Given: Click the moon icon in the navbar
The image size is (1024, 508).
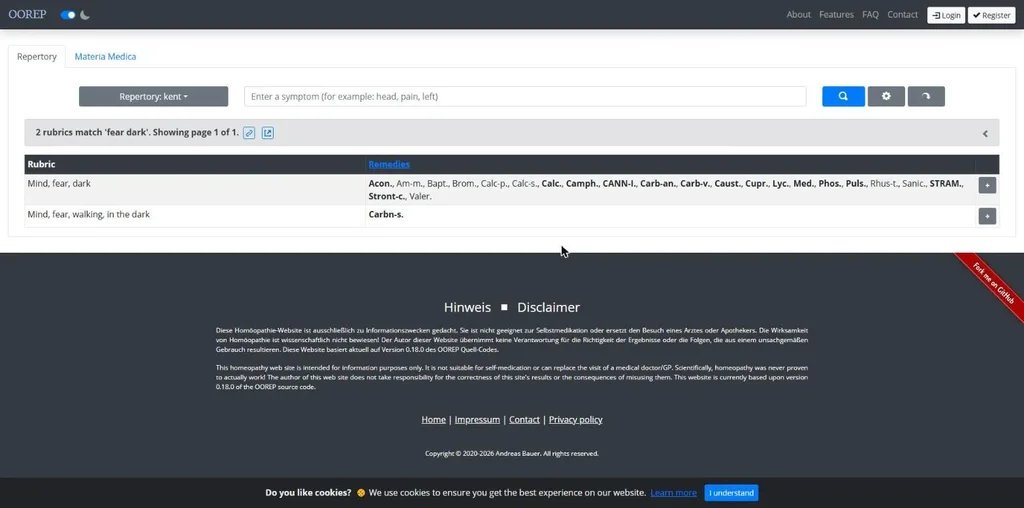Looking at the screenshot, I should point(85,14).
